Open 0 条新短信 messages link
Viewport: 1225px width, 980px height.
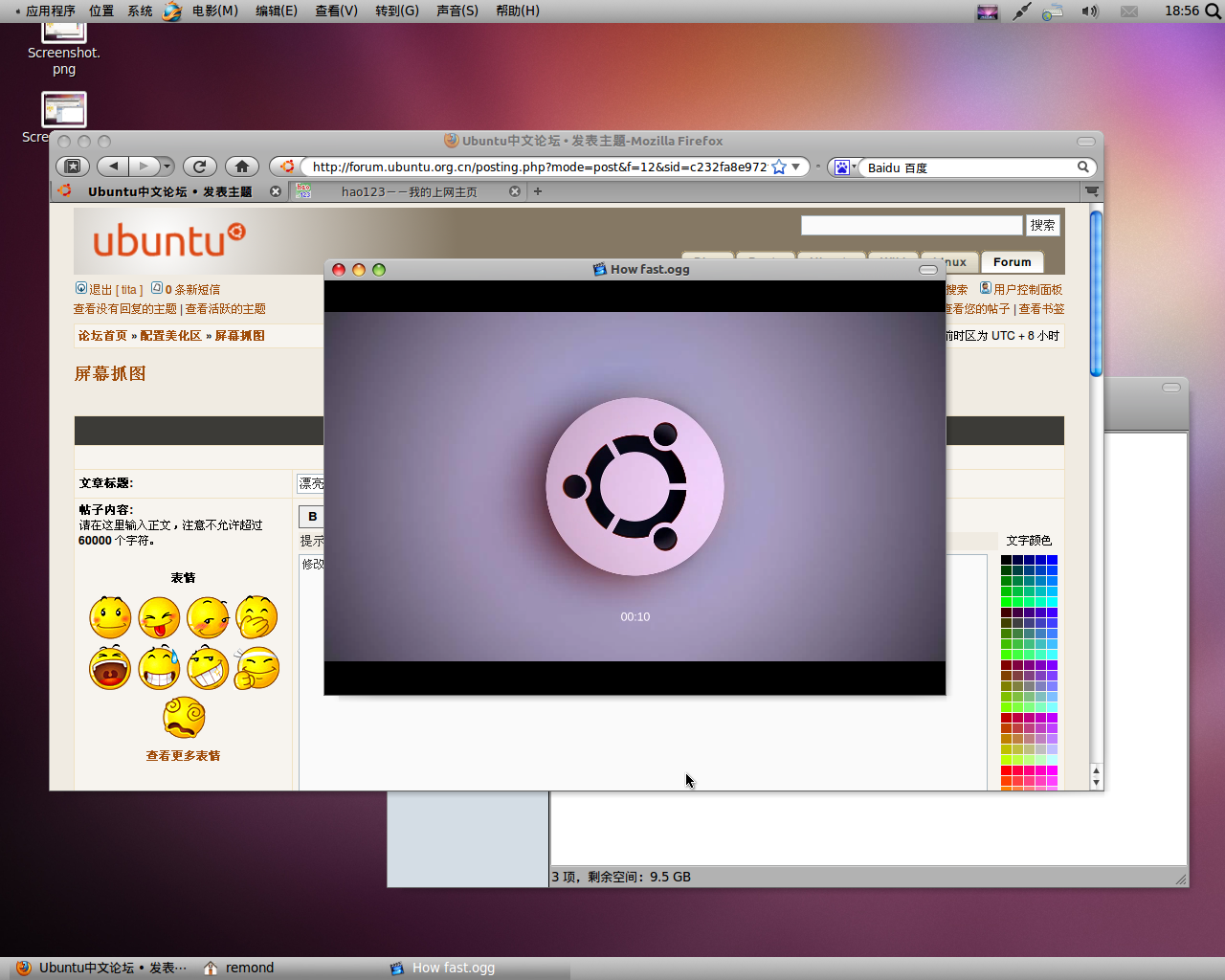pyautogui.click(x=192, y=290)
